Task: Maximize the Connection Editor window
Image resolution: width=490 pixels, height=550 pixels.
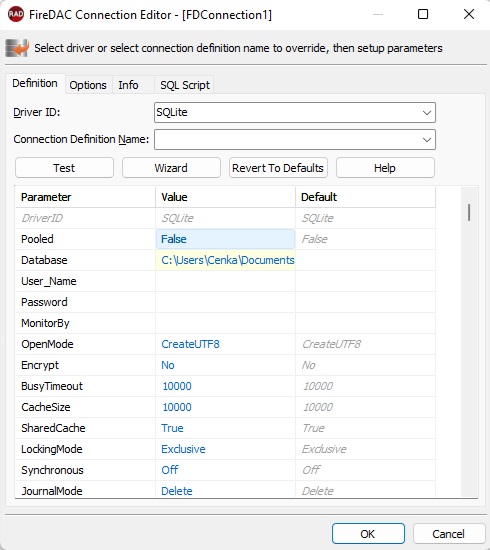Action: click(423, 14)
